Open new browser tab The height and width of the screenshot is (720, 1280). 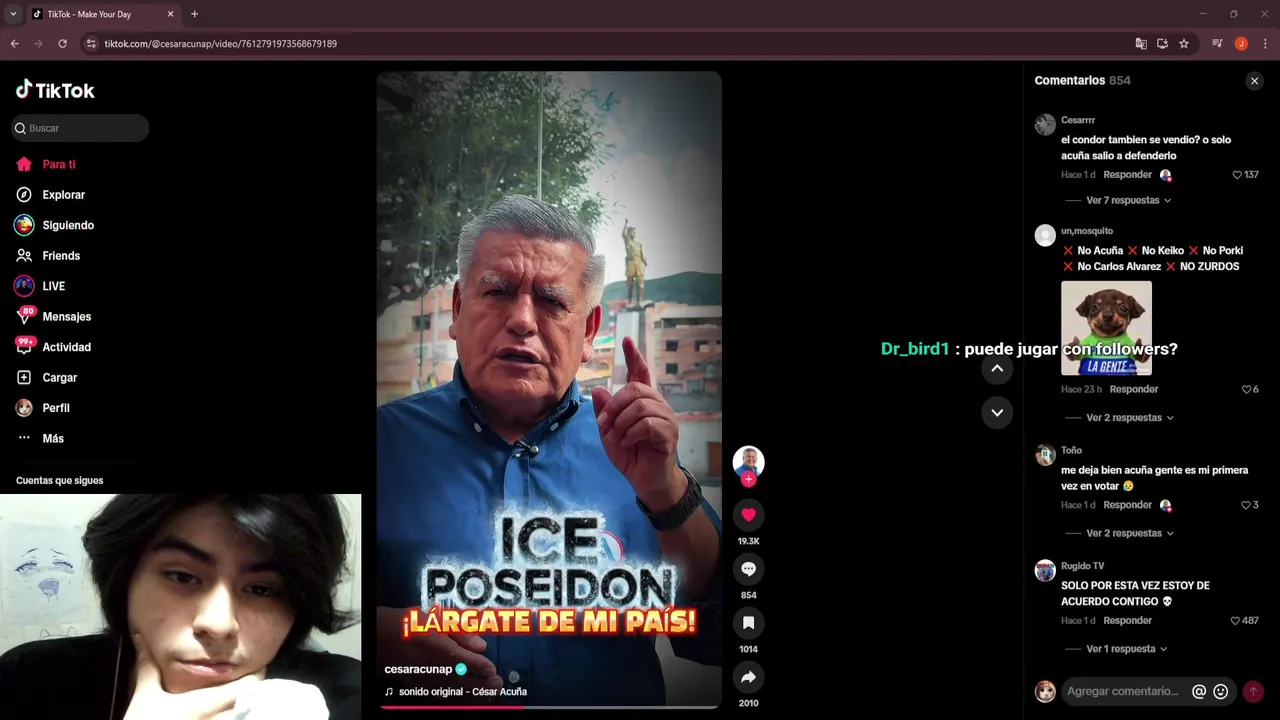[194, 14]
